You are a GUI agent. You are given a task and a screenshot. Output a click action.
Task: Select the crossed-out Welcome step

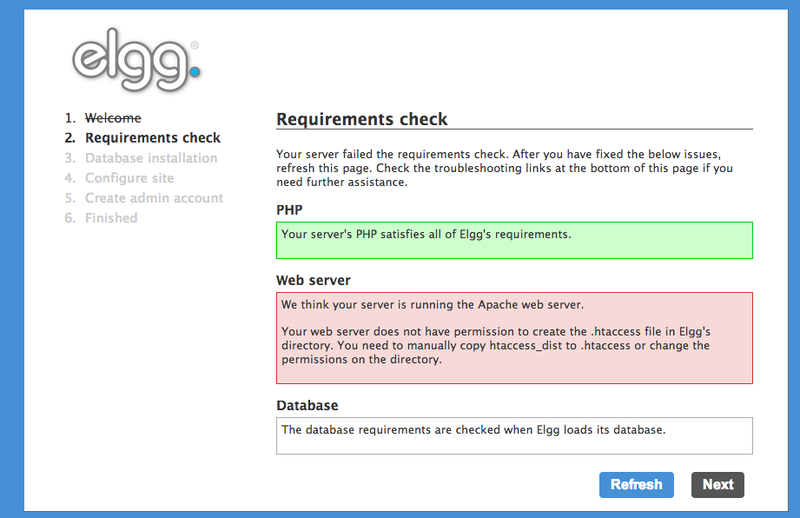(113, 118)
